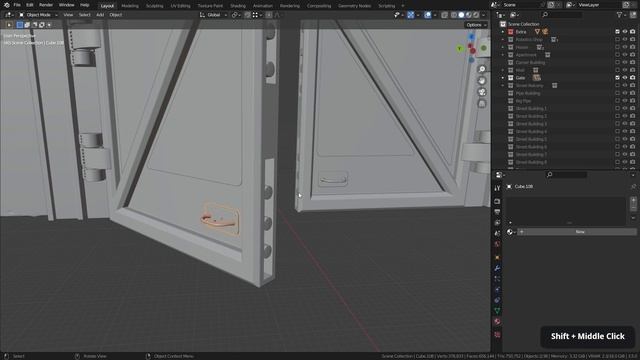Image resolution: width=640 pixels, height=360 pixels.
Task: Enable solid viewport shading
Action: pos(461,15)
